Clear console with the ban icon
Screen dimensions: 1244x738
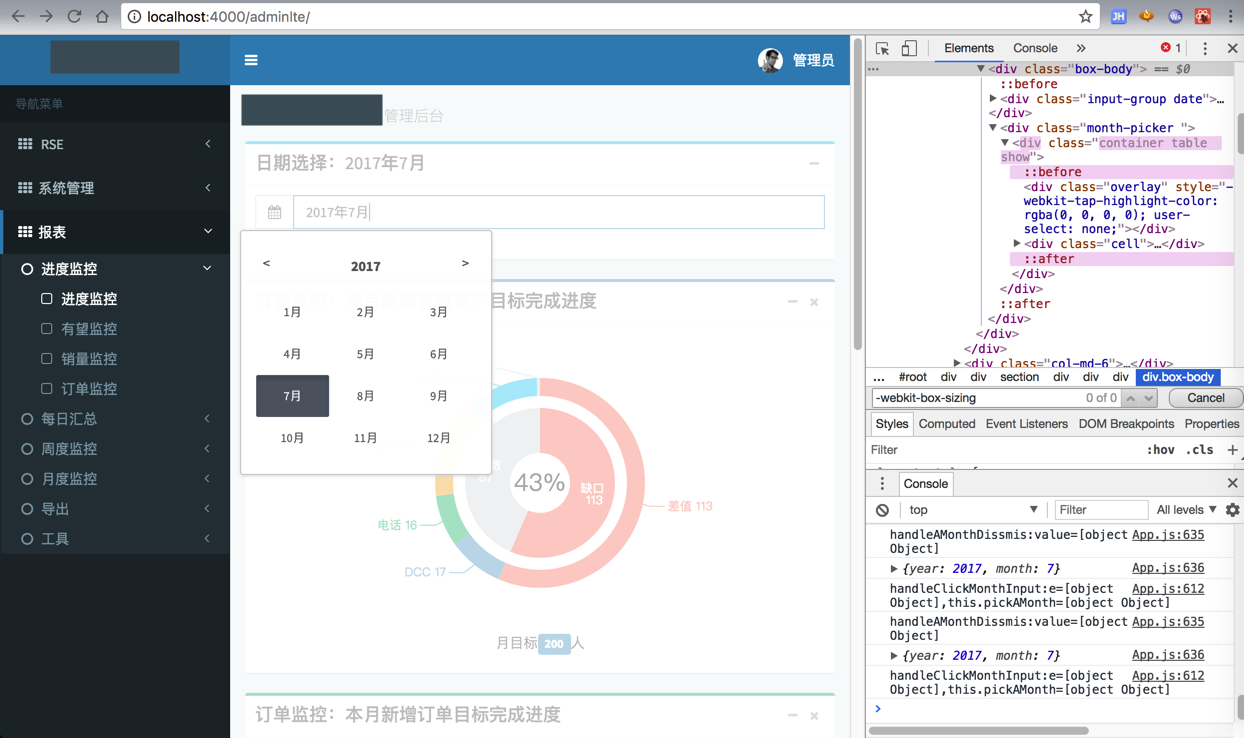point(882,510)
